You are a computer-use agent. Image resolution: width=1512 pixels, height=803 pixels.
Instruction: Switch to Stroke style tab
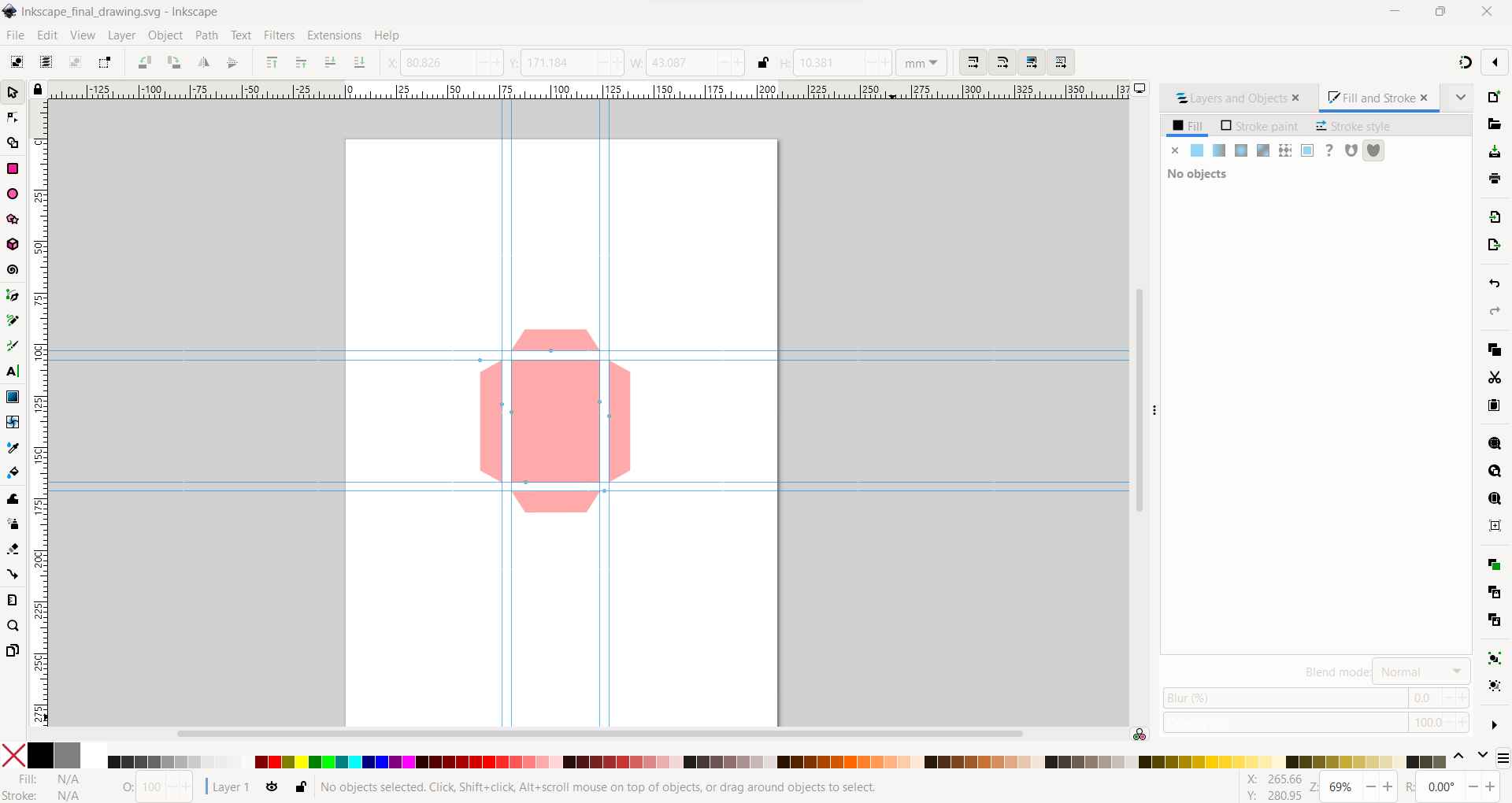click(x=1353, y=127)
